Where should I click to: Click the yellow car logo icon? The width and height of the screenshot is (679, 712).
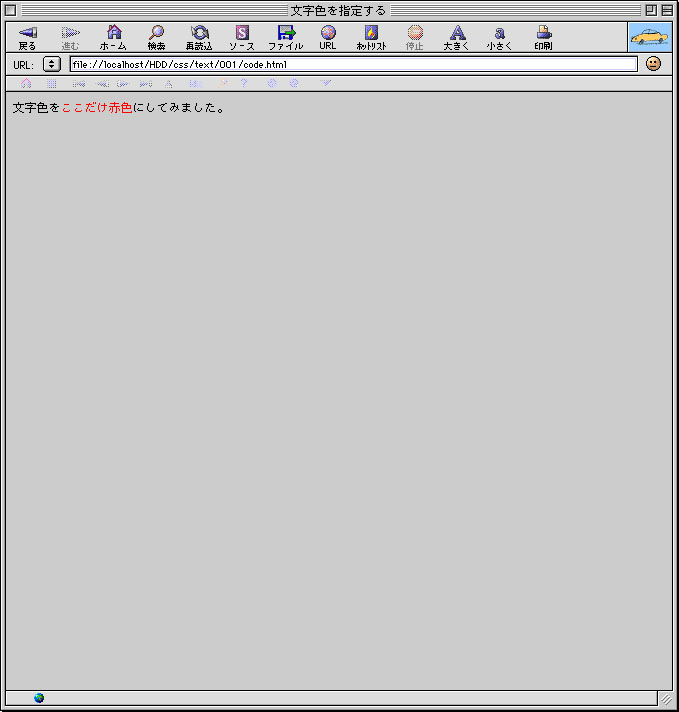coord(650,37)
